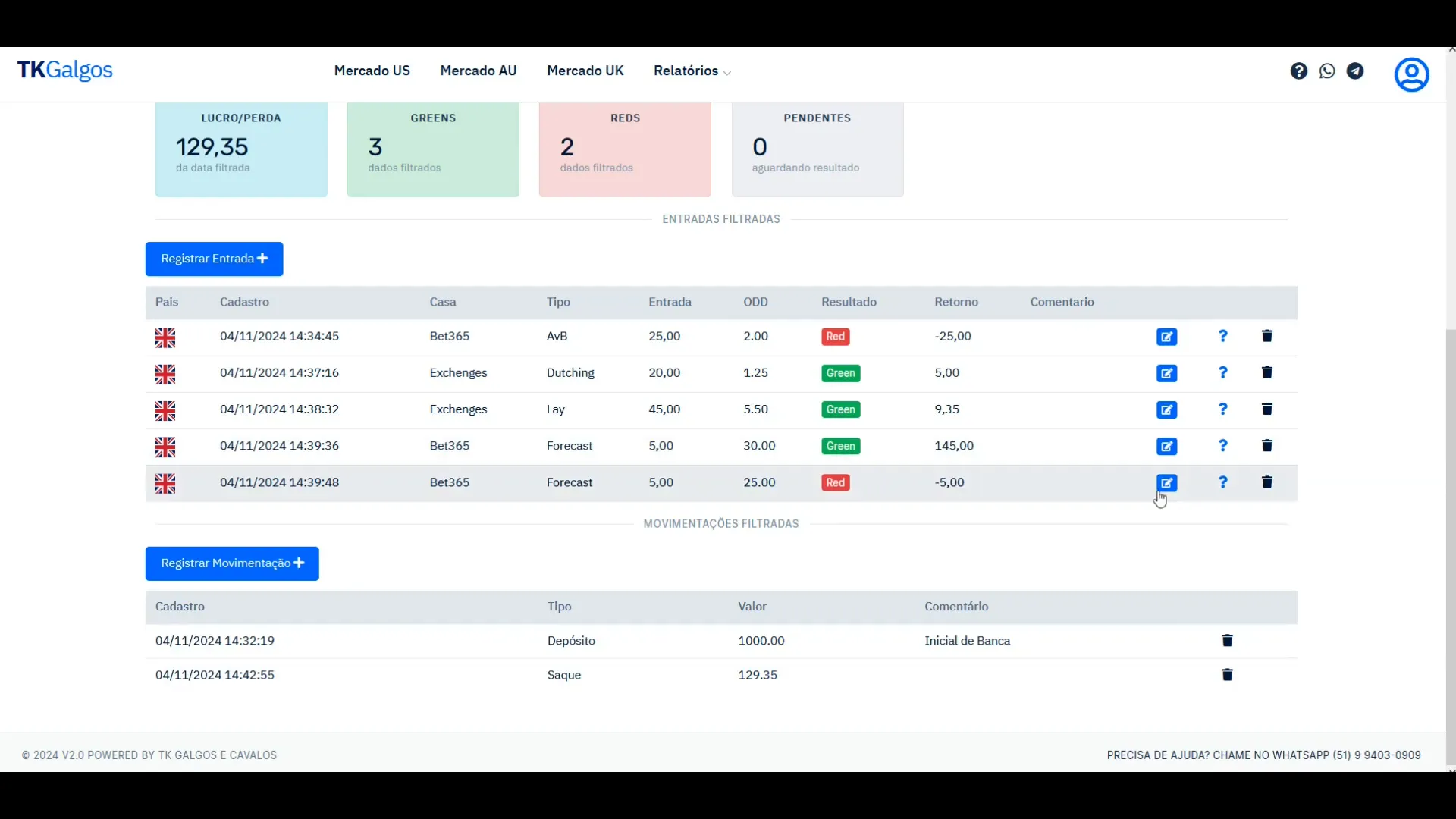Open Mercado UK menu item

(585, 71)
